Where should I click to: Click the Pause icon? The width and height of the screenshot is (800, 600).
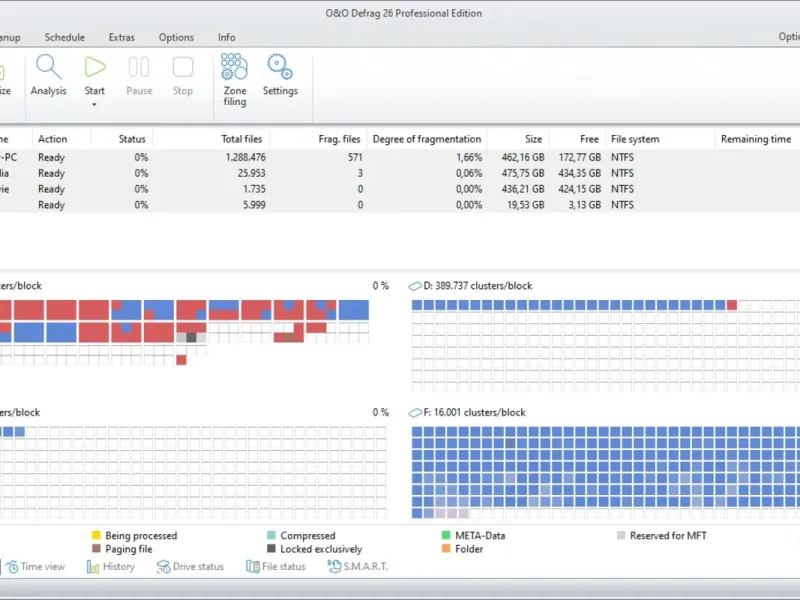139,67
